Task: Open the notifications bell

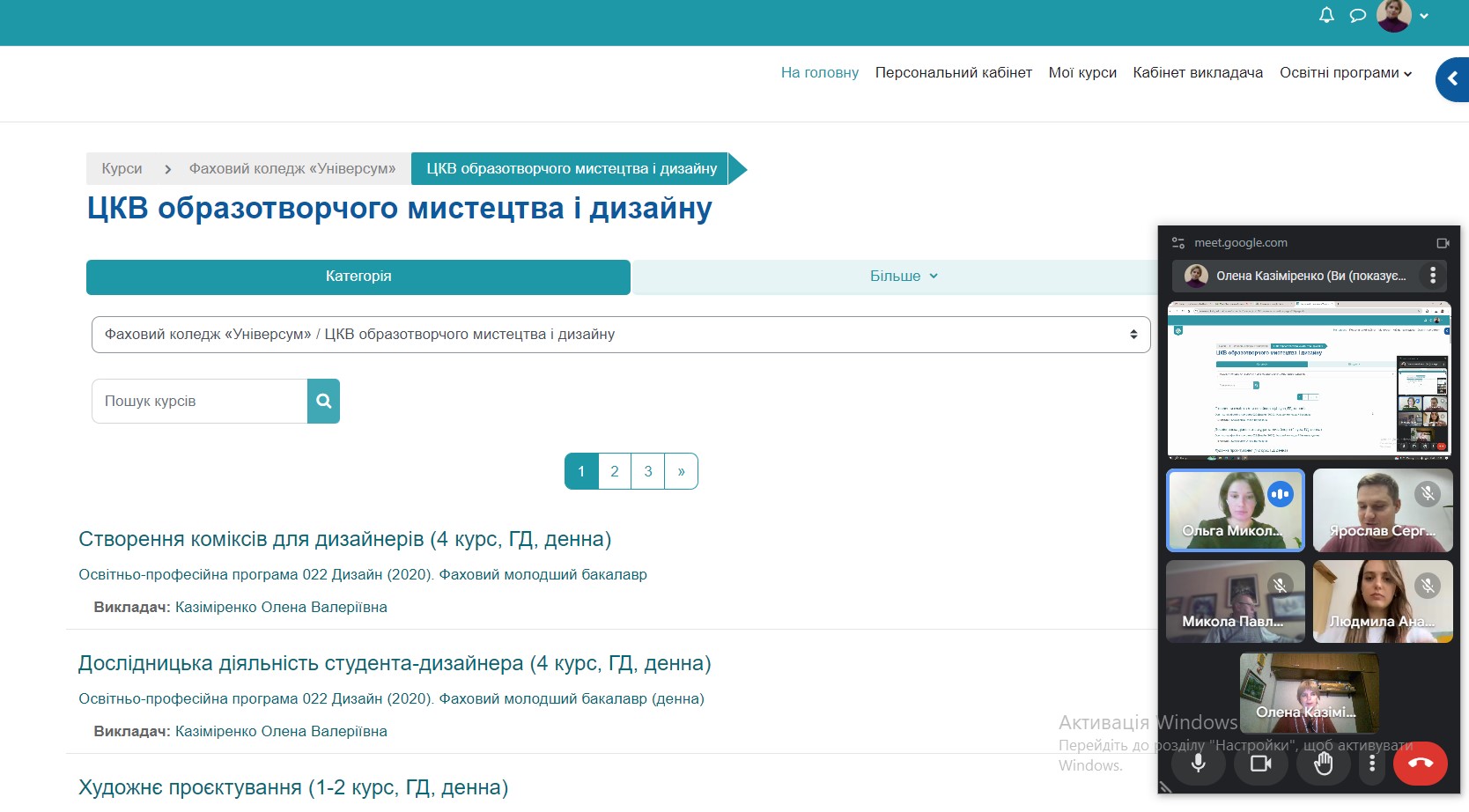Action: 1326,15
